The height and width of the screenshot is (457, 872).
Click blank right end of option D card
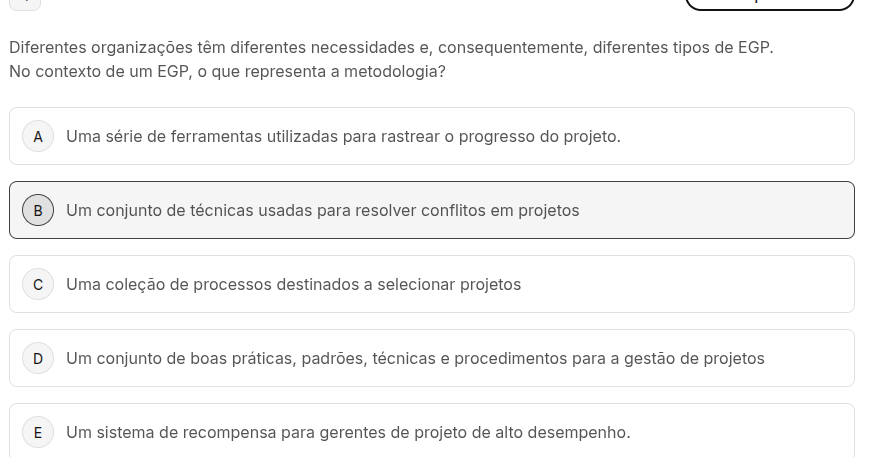(x=811, y=358)
